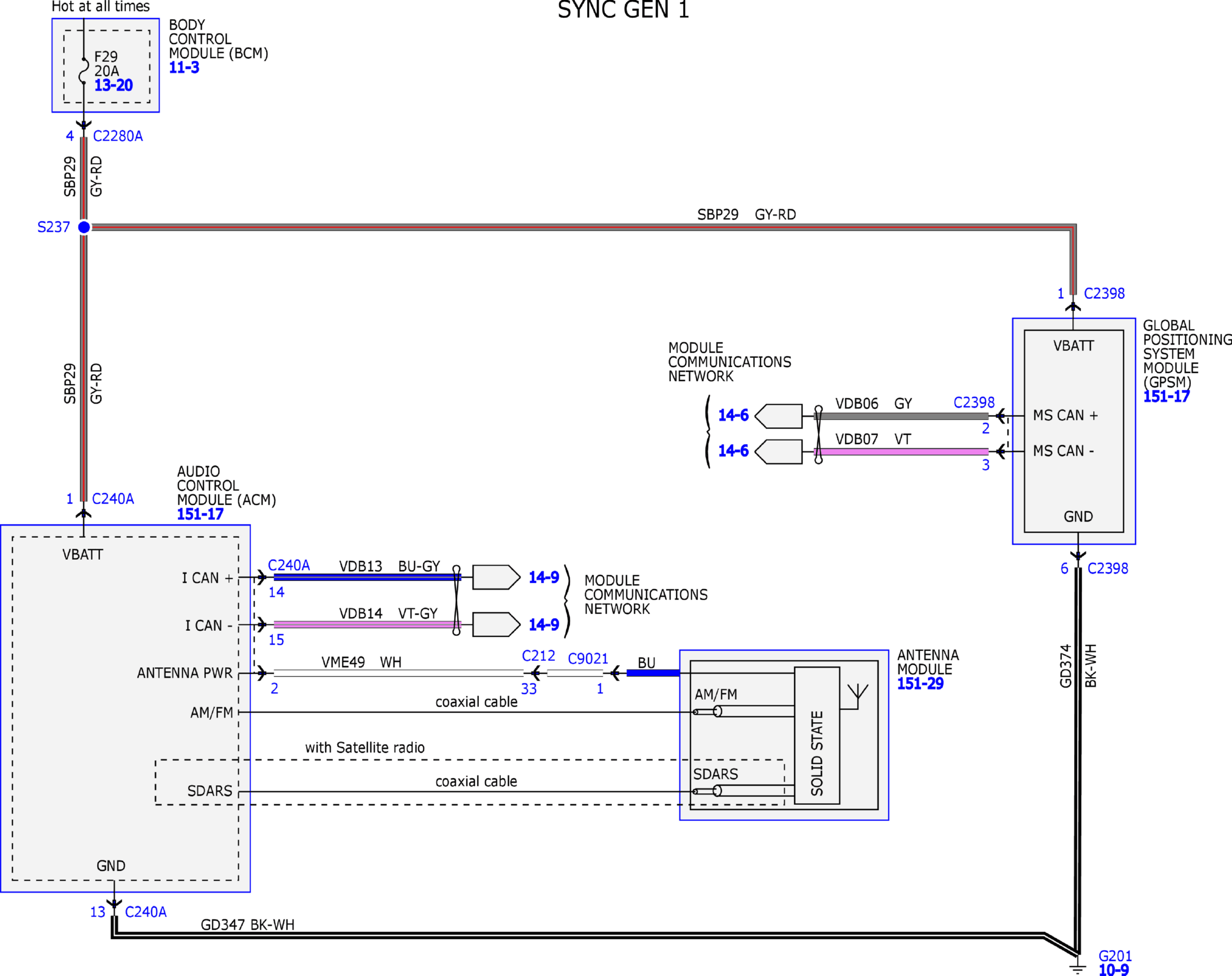Select the C2398 label at GPSM pin 6
The width and height of the screenshot is (1232, 976).
[x=1108, y=568]
